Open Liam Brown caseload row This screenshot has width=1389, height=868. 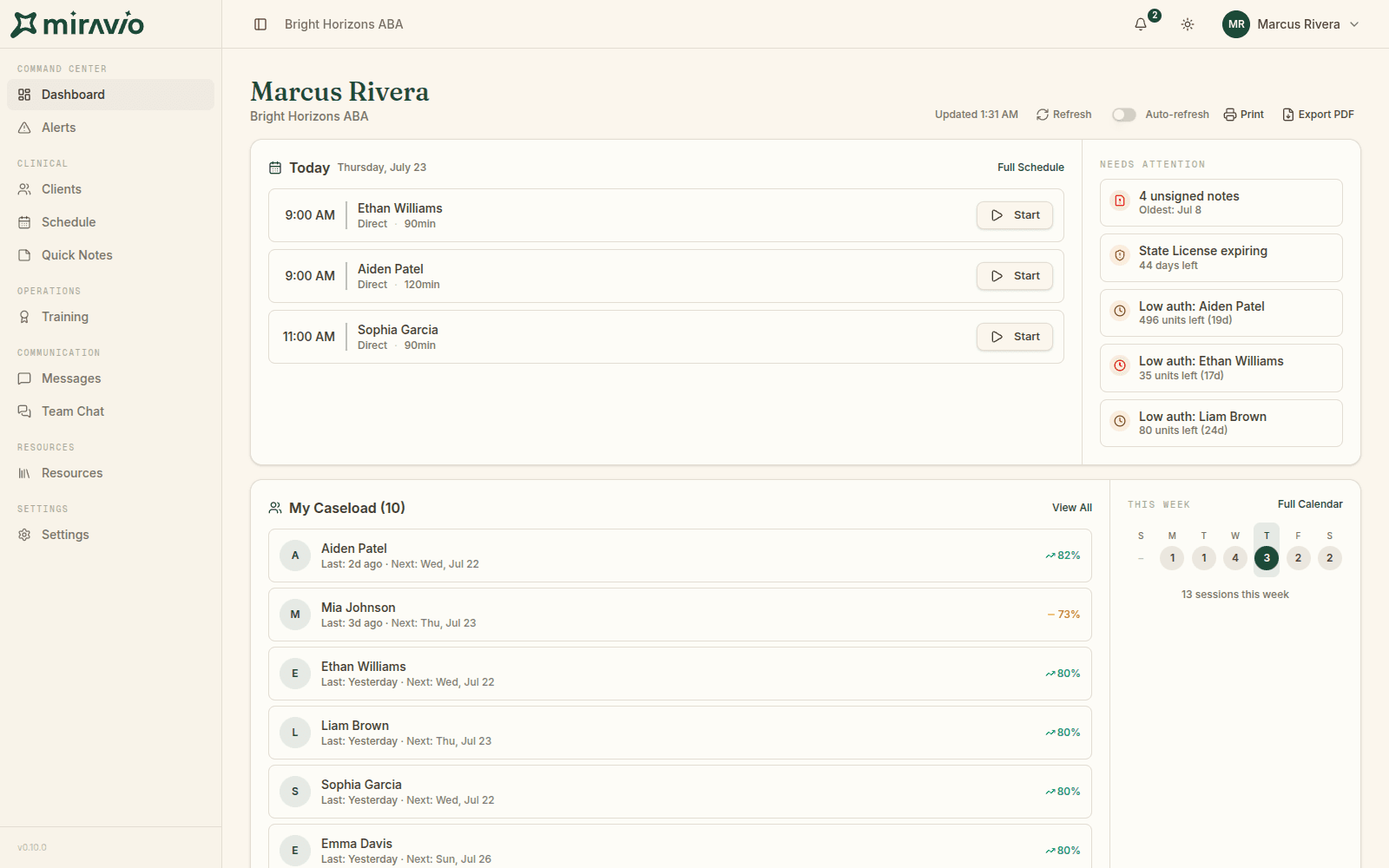(x=680, y=733)
